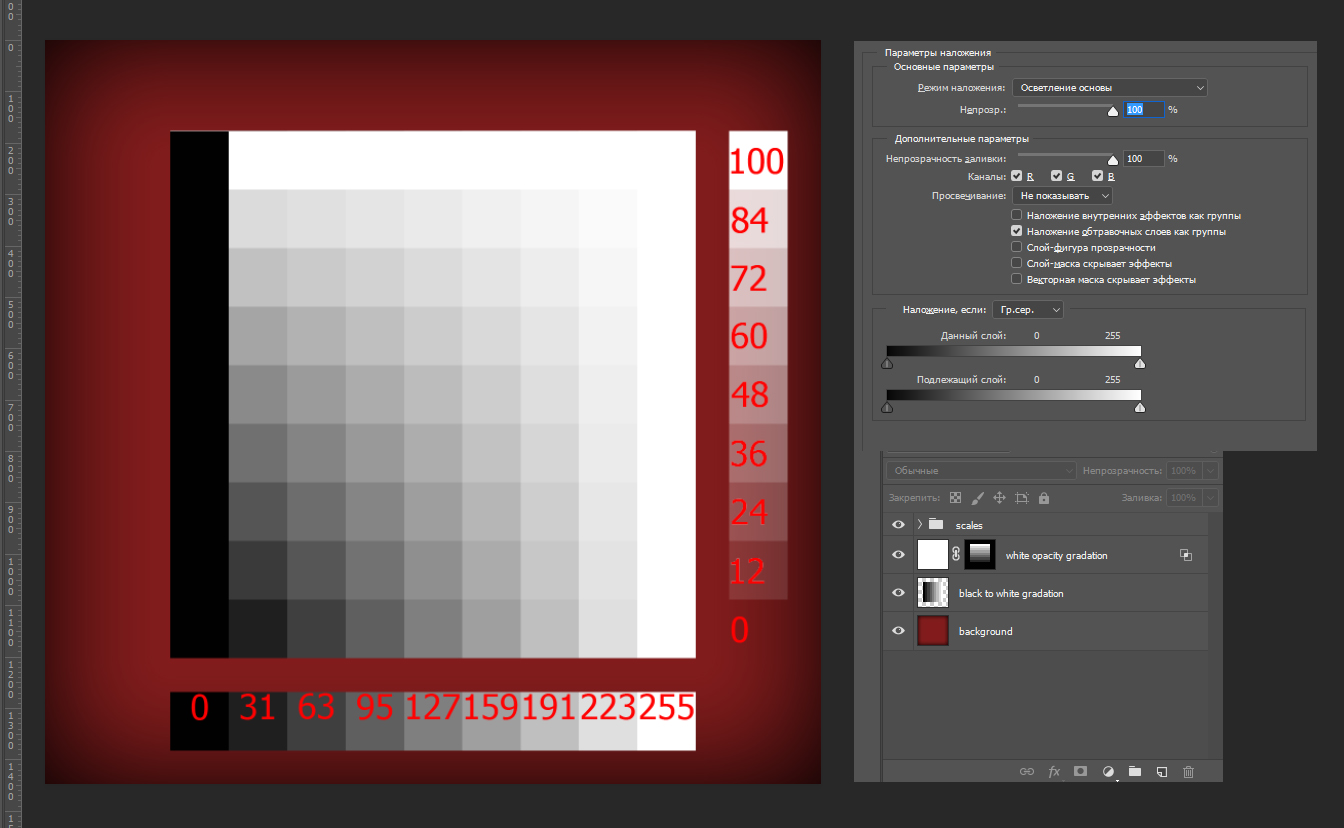Click the layer mask thumbnail on white opacity gradation
This screenshot has width=1344, height=828.
click(979, 555)
